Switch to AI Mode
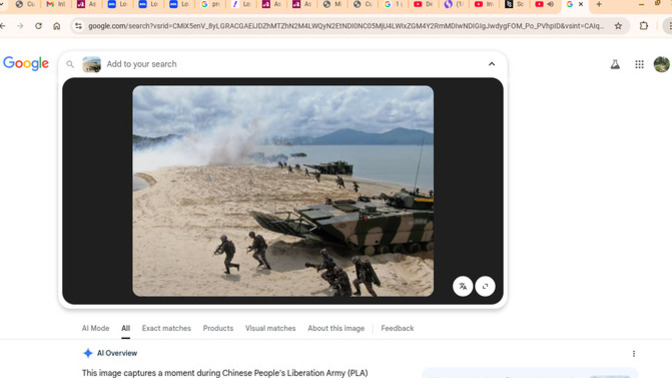Viewport: 672px width, 378px height. click(96, 328)
